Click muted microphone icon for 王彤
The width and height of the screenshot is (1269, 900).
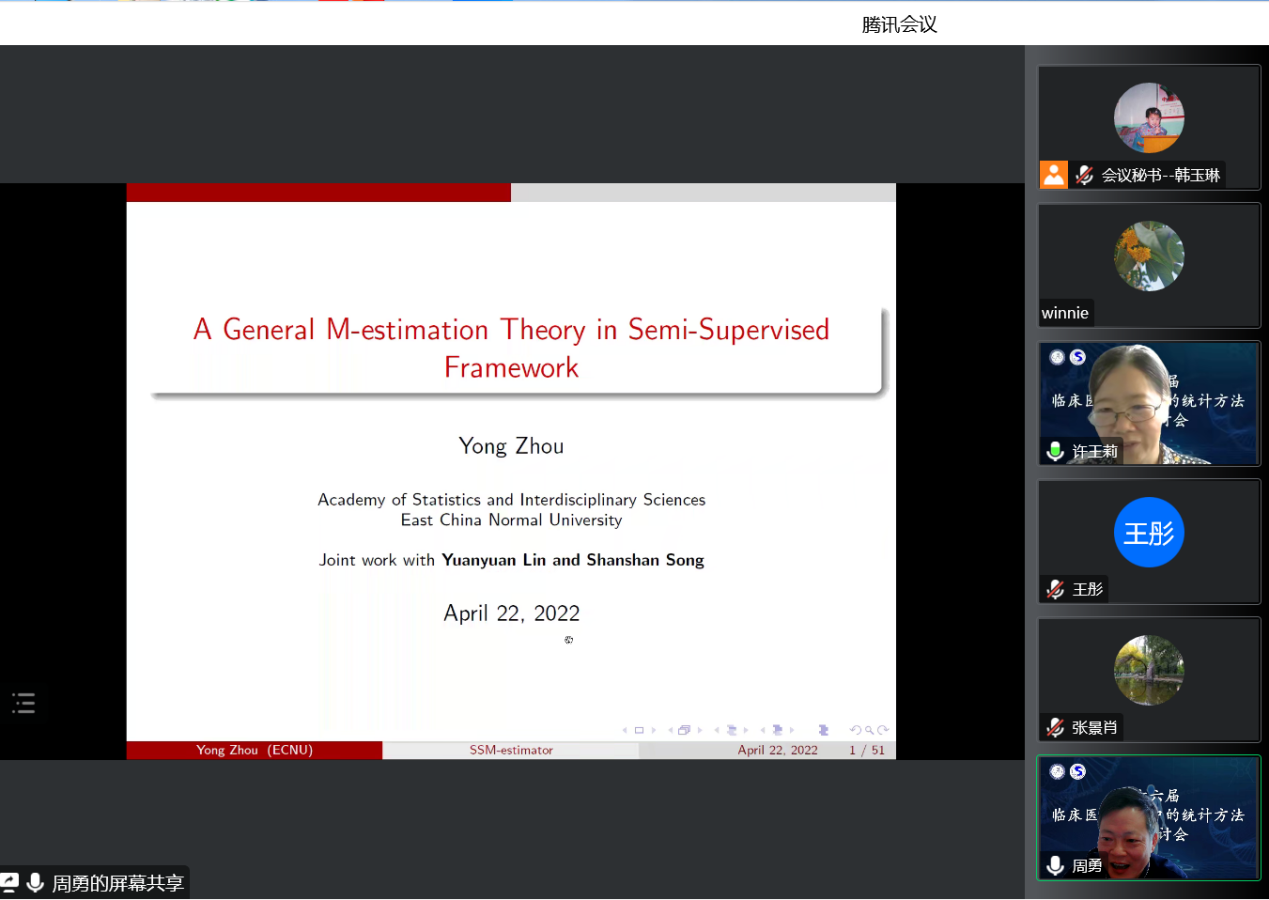(x=1055, y=589)
